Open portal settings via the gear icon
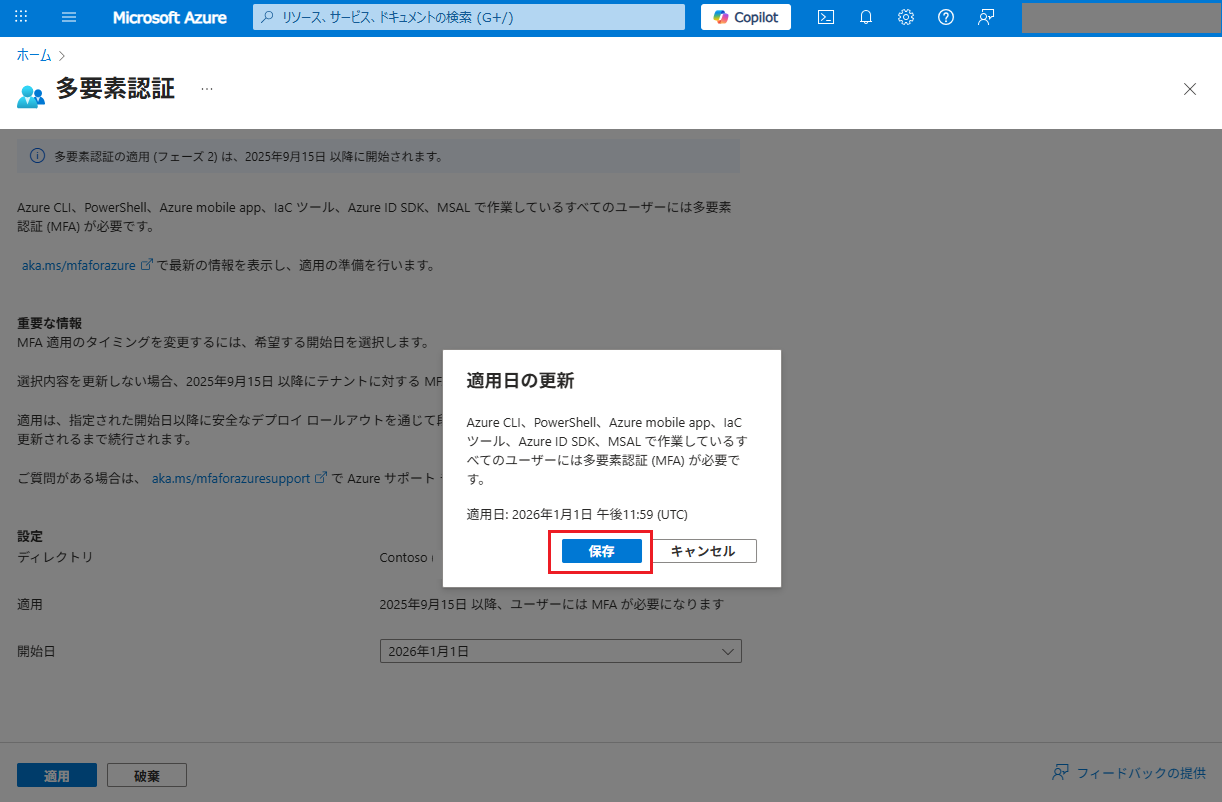 [906, 17]
